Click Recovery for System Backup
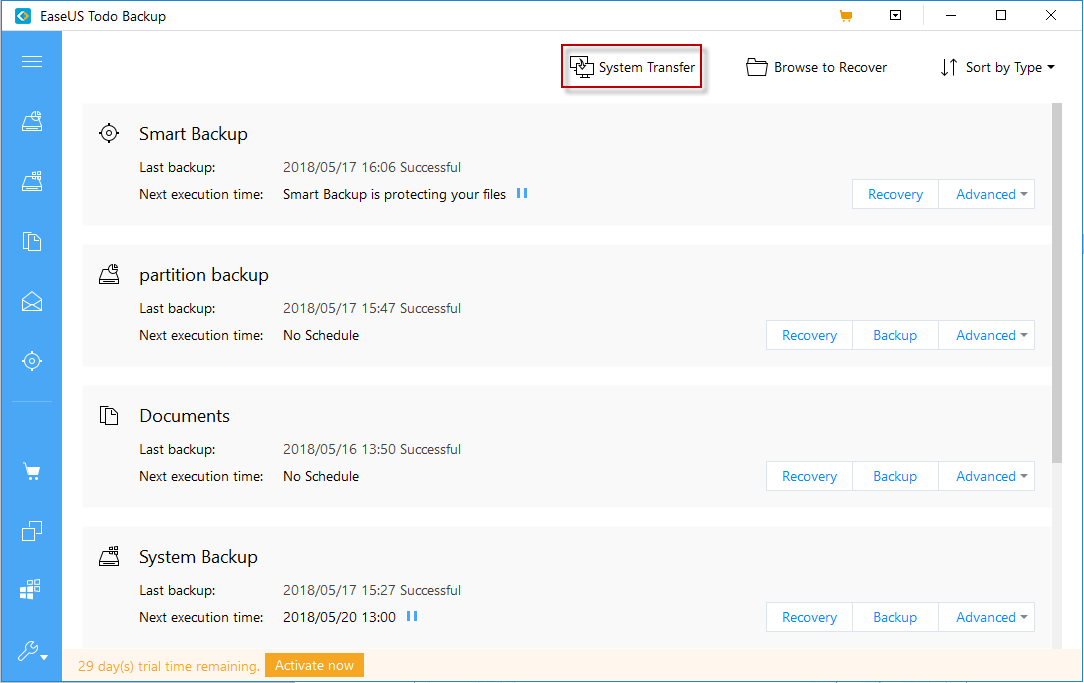The width and height of the screenshot is (1084, 683). point(810,617)
